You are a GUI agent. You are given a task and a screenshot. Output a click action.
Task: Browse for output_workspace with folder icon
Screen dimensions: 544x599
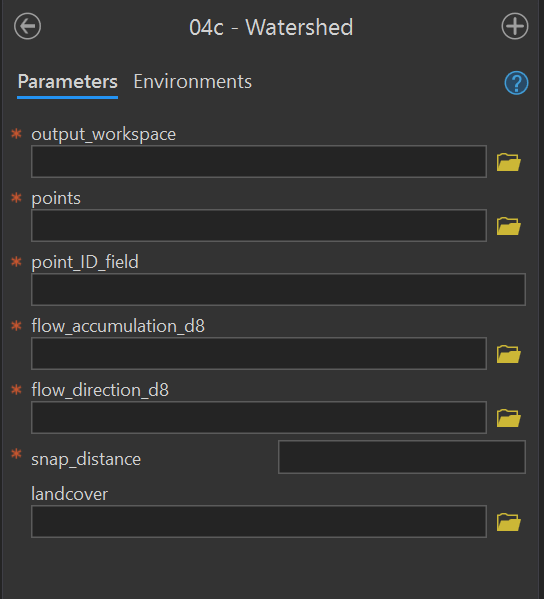tap(508, 162)
